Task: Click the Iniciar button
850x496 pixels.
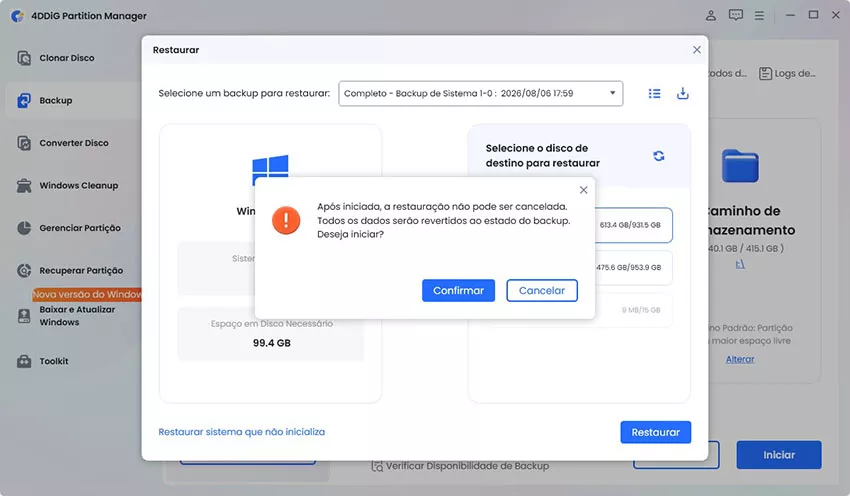Action: point(779,455)
